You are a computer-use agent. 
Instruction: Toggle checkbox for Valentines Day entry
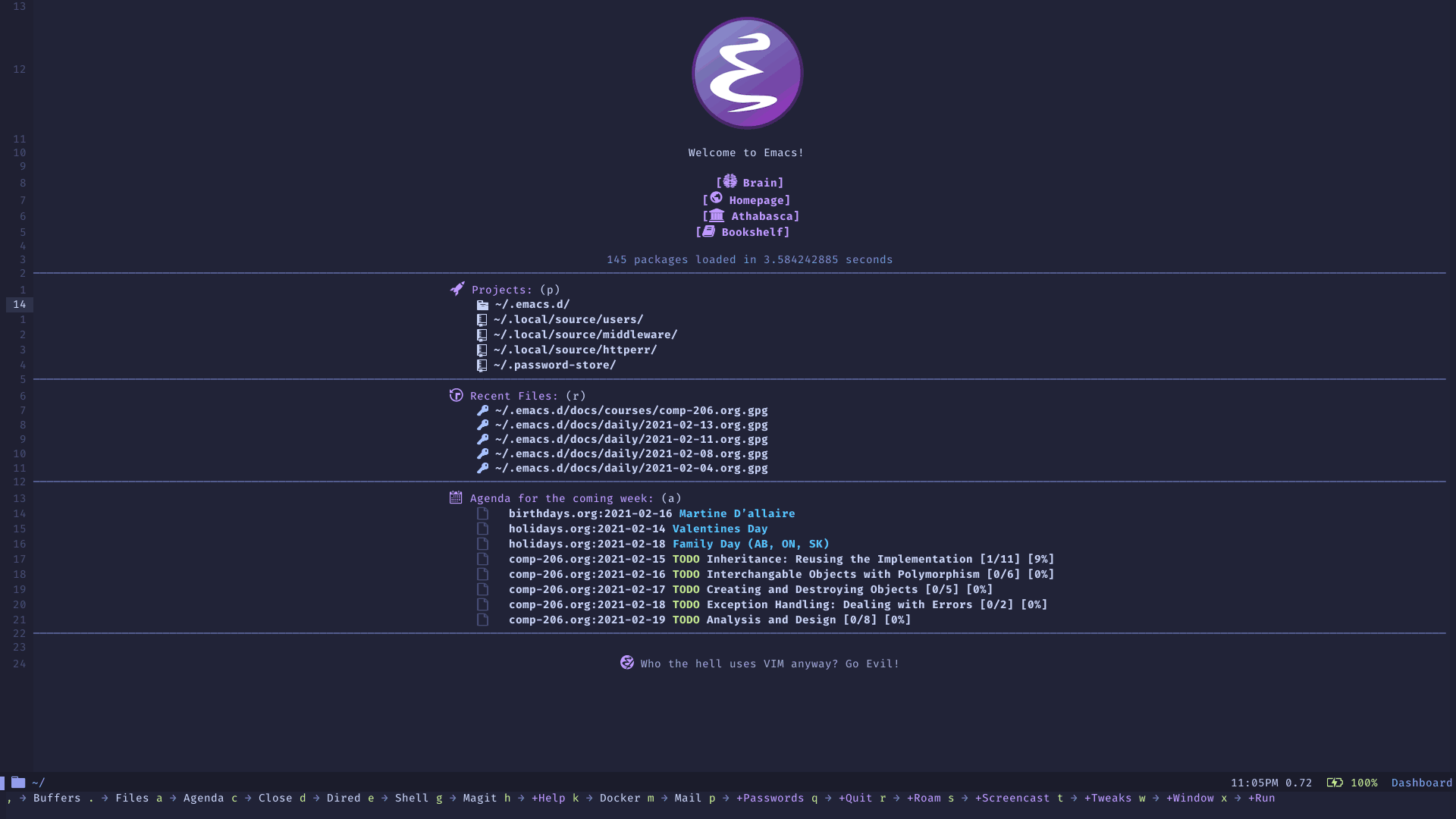pyautogui.click(x=482, y=528)
